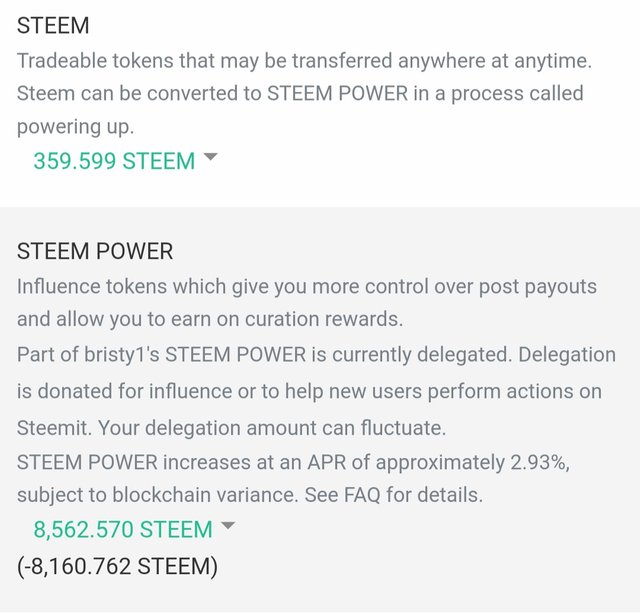This screenshot has width=640, height=614.
Task: Click the STEEM POWER section heading
Action: point(95,251)
